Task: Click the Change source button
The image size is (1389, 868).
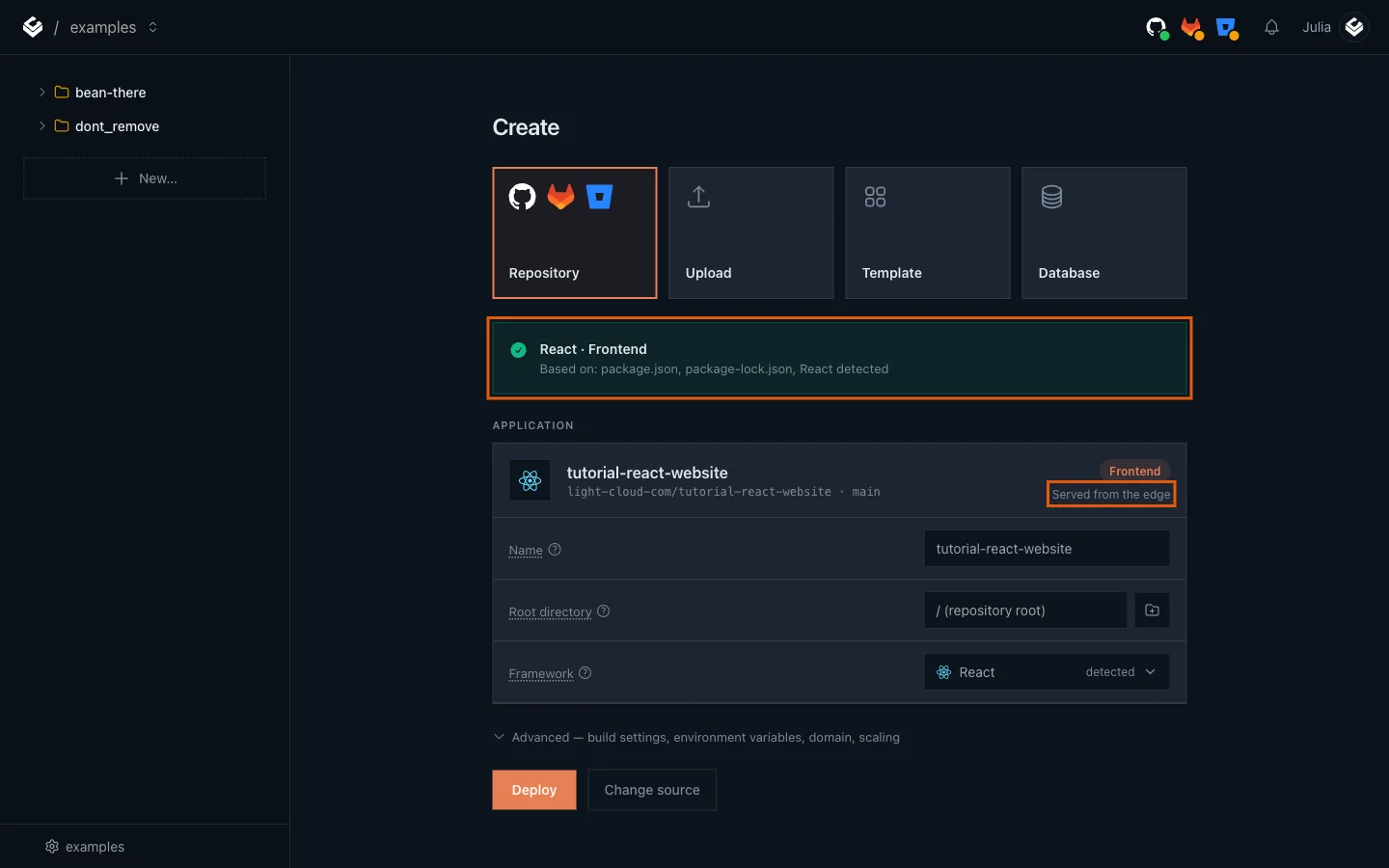Action: (x=652, y=790)
